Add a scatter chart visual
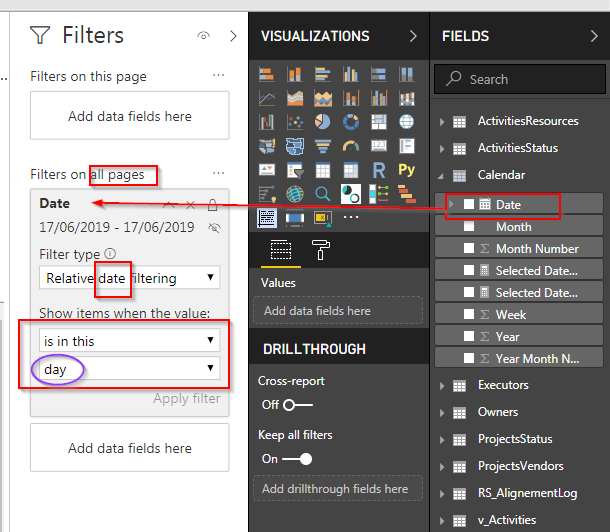Viewport: 610px width, 532px height. point(294,122)
